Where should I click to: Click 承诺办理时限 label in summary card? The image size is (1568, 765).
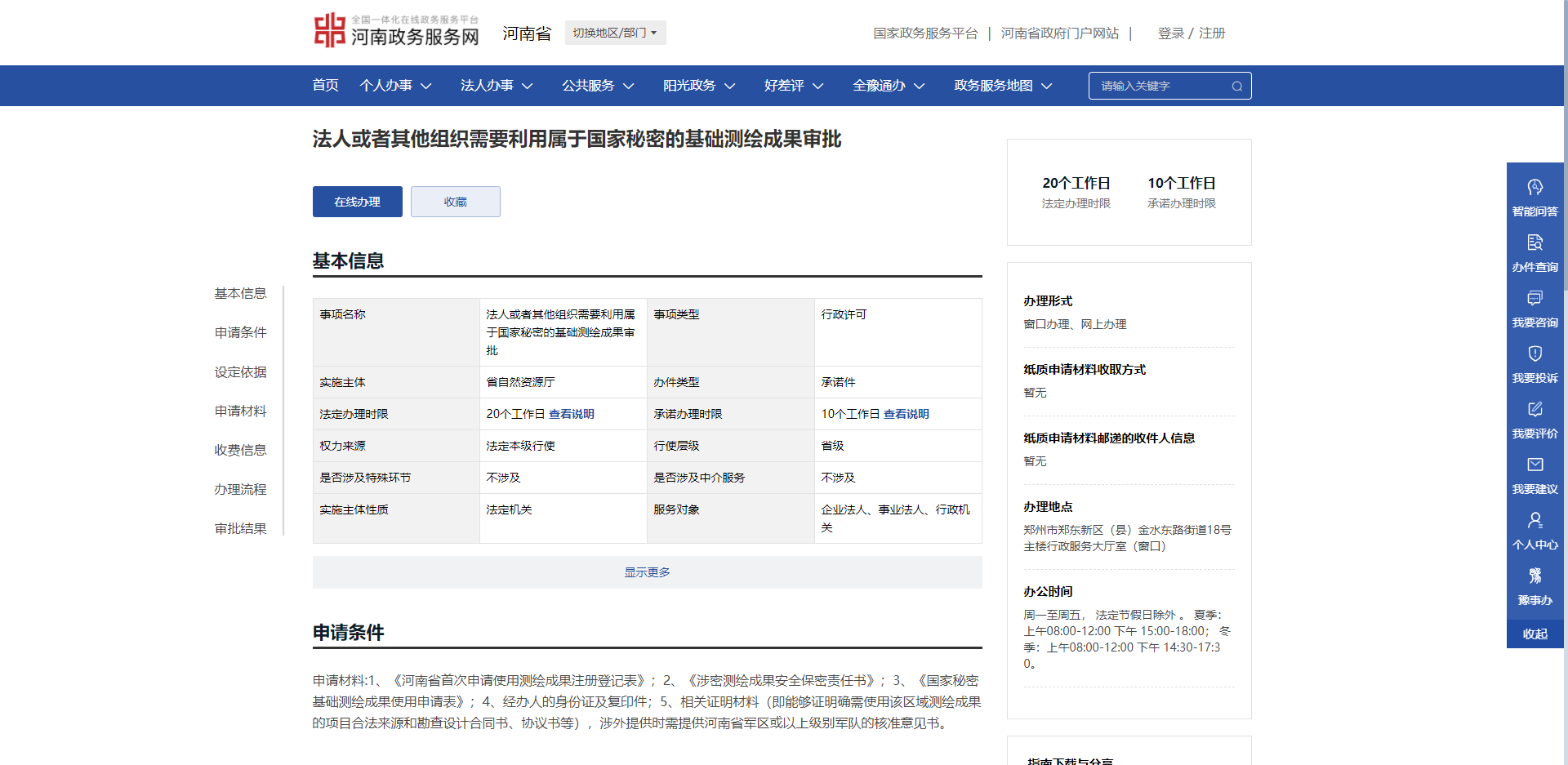[1181, 203]
